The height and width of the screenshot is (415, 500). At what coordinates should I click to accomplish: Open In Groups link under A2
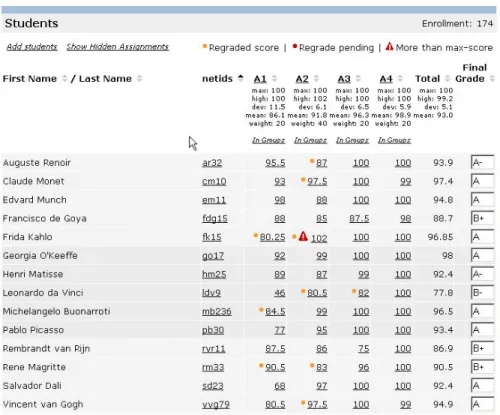pos(310,140)
